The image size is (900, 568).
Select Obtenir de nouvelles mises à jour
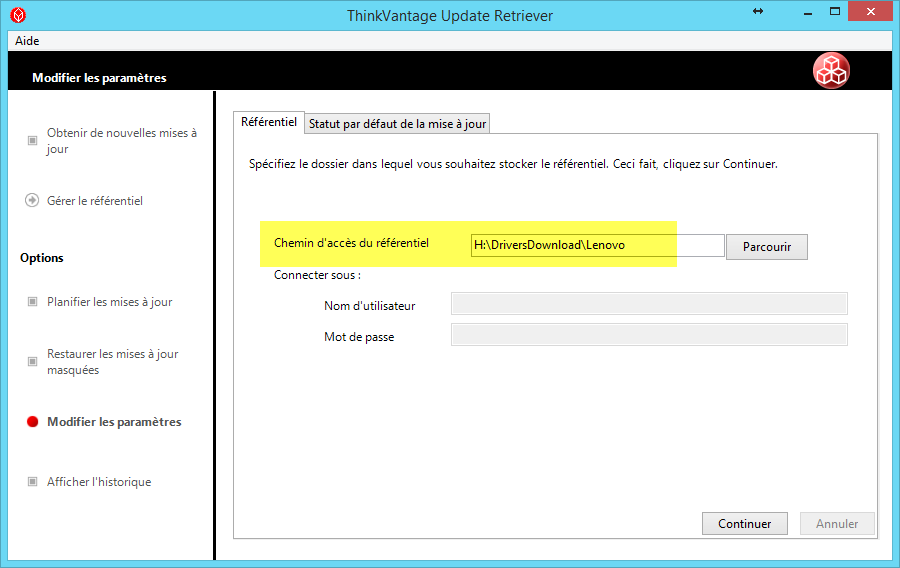(x=122, y=141)
